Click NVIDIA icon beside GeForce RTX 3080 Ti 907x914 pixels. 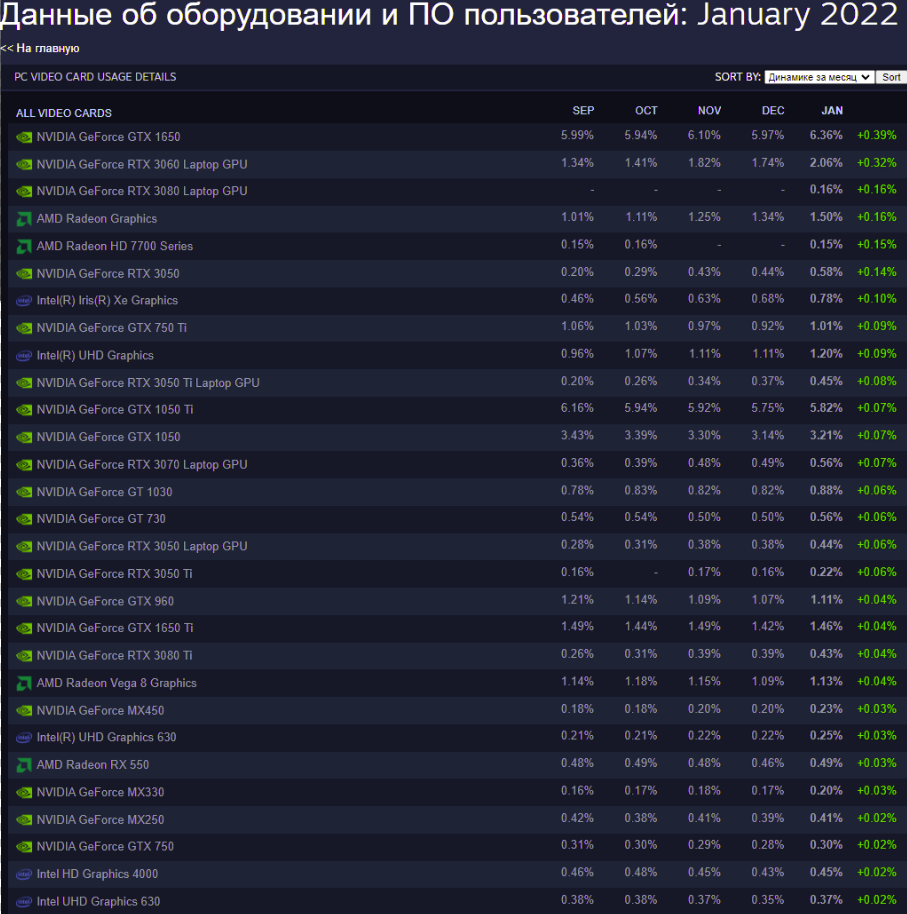coord(24,656)
